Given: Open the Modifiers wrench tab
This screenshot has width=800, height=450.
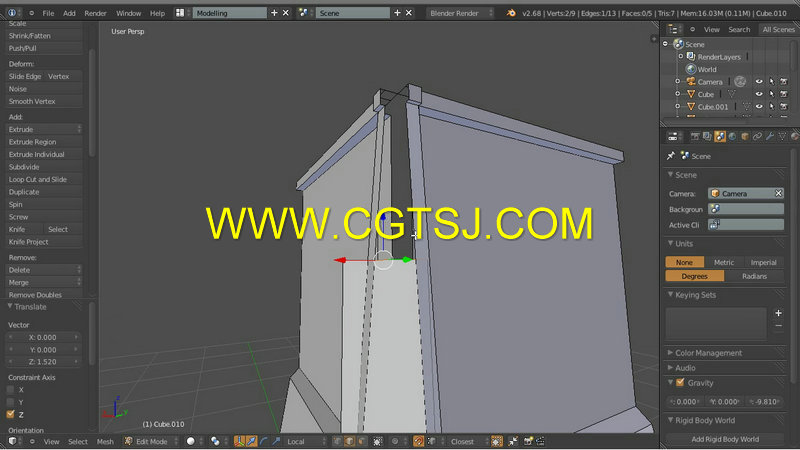Looking at the screenshot, I should [x=770, y=136].
